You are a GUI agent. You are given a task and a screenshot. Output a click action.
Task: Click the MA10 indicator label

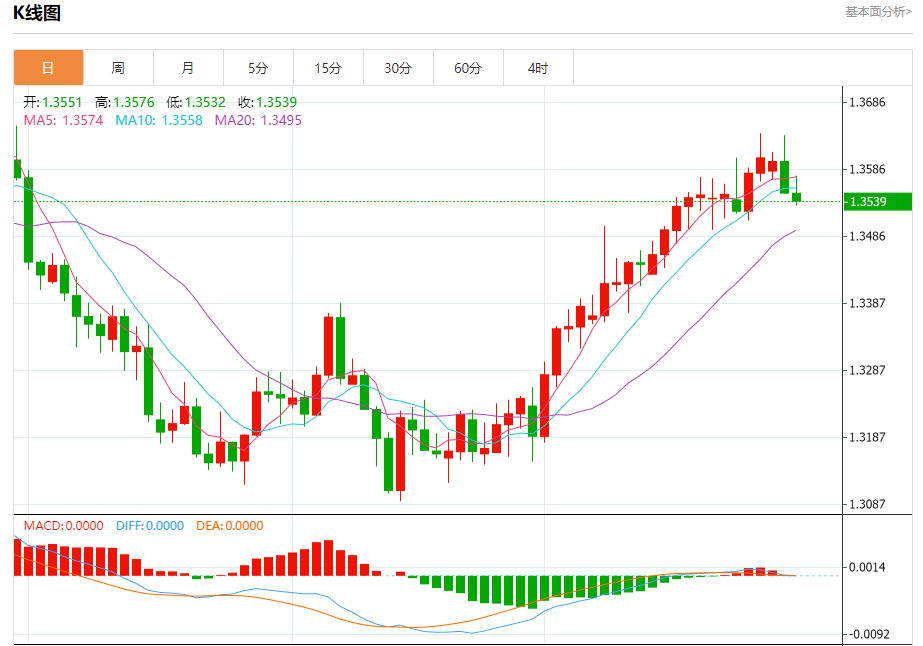(x=159, y=120)
